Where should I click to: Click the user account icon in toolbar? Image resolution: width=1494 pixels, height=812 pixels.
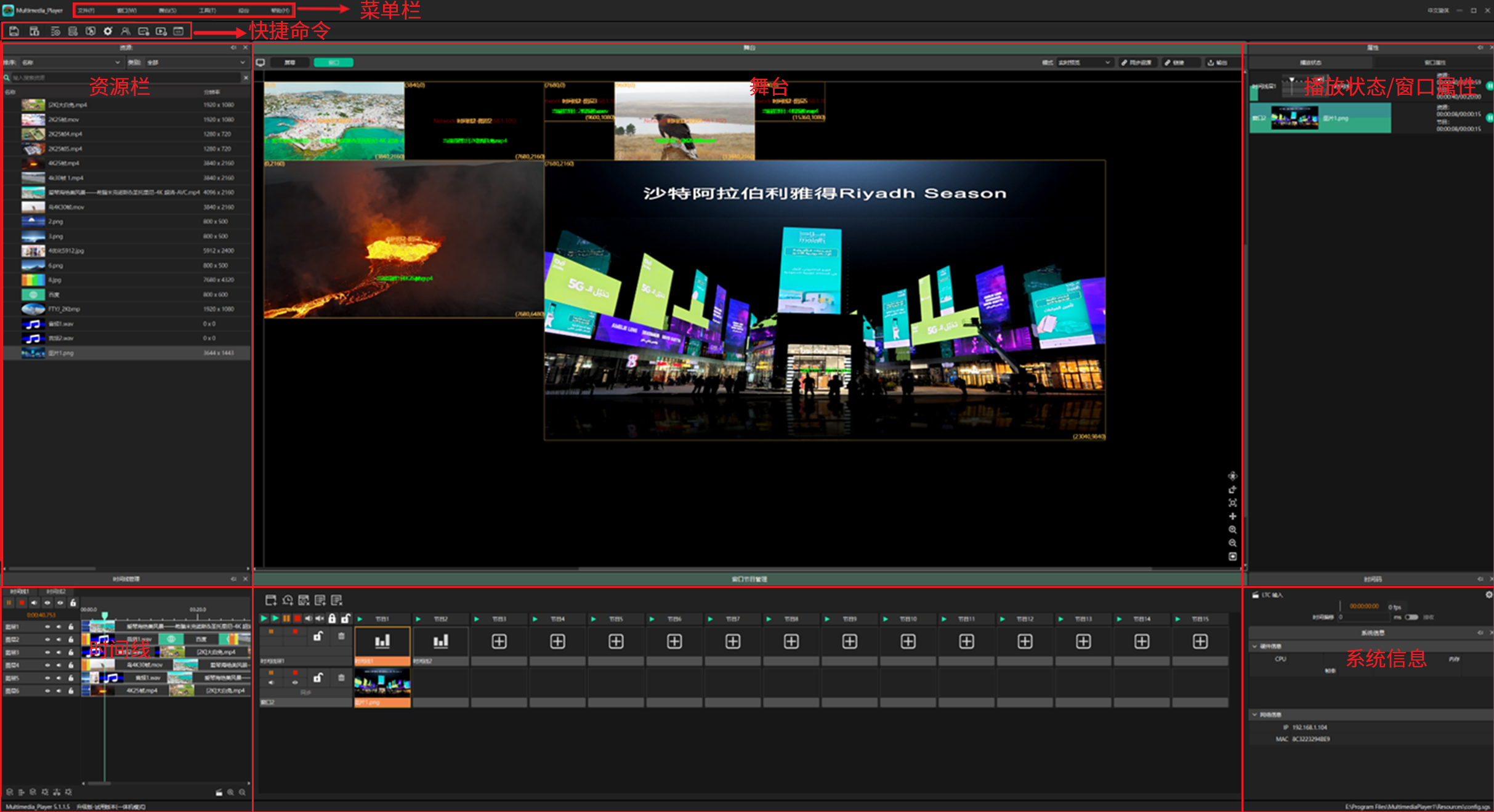[x=126, y=31]
